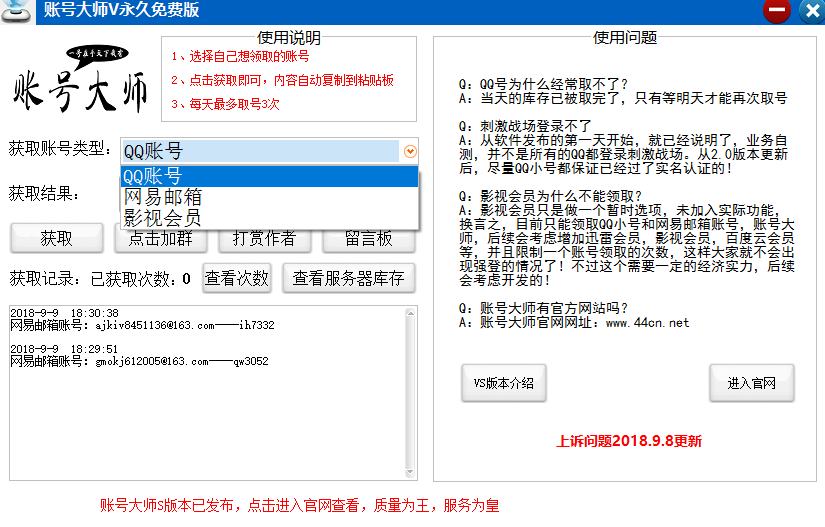
Task: Open the 留言板 button
Action: coord(369,240)
